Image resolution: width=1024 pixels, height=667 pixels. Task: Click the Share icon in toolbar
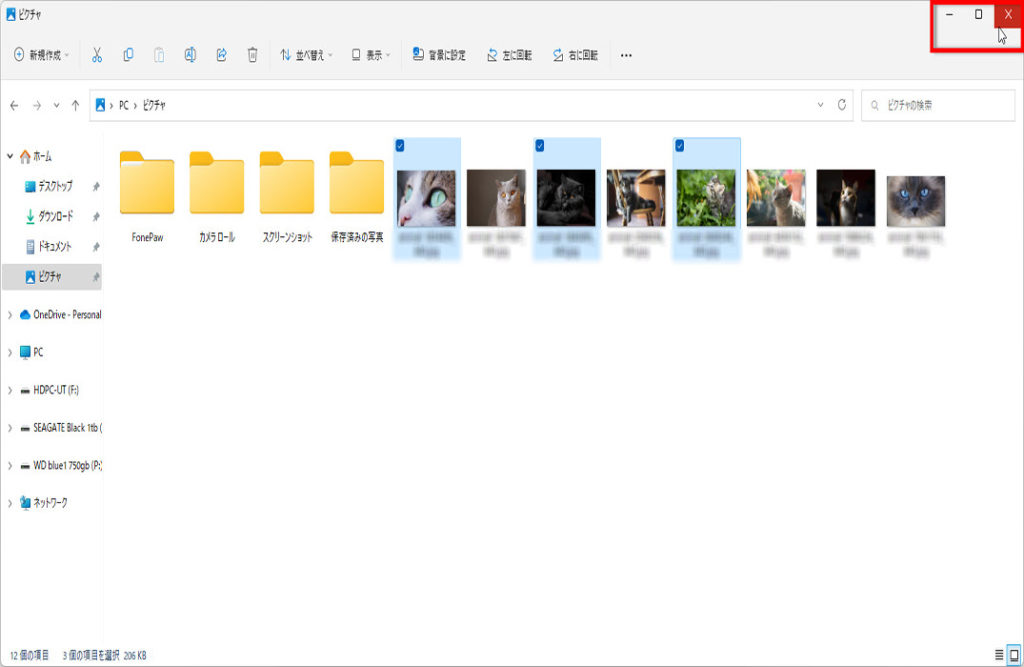coord(221,55)
